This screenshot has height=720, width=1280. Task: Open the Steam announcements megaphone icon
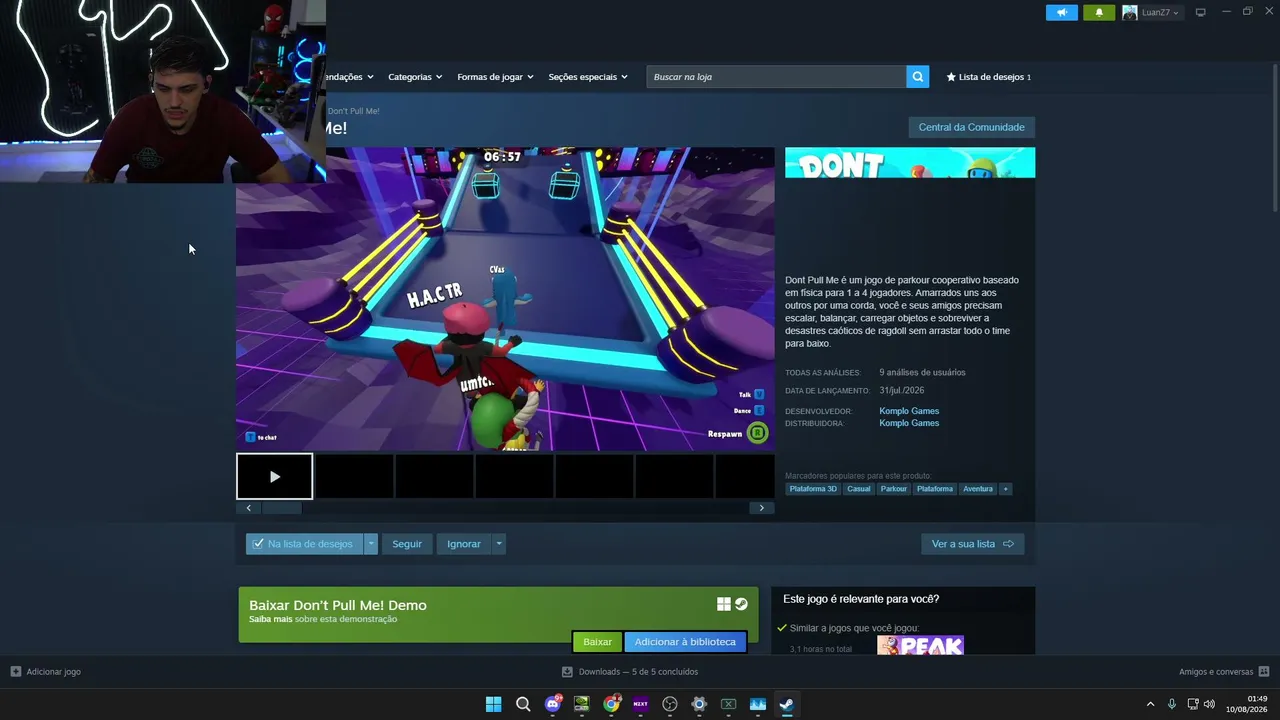point(1062,12)
